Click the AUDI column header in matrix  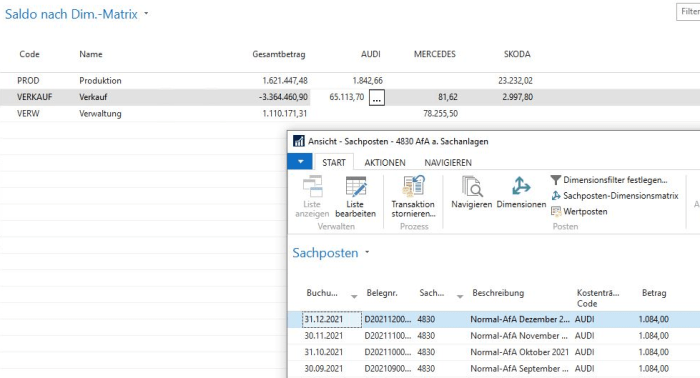click(371, 54)
